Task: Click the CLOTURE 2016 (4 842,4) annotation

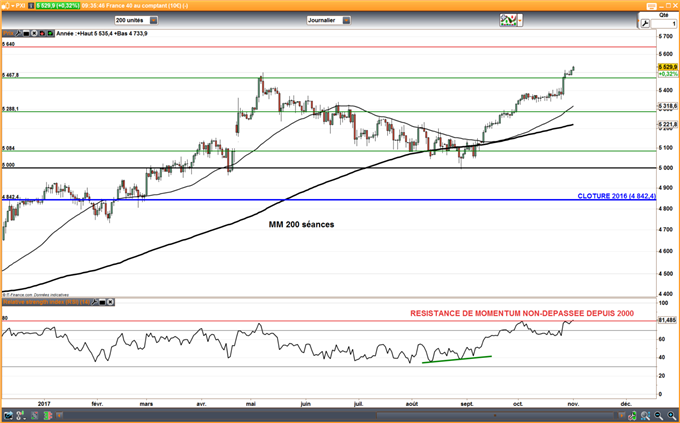Action: click(x=616, y=196)
